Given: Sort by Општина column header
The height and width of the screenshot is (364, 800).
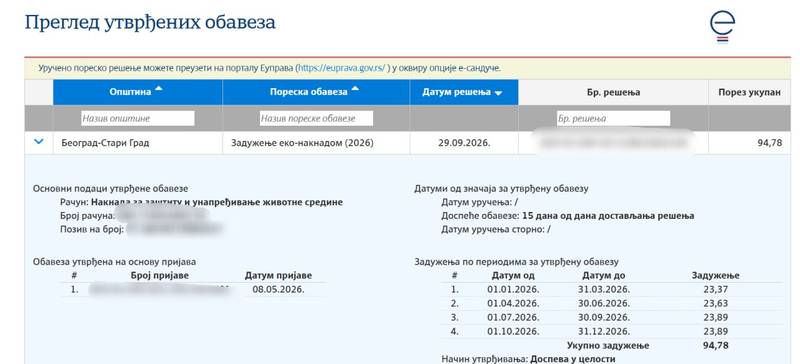Looking at the screenshot, I should pyautogui.click(x=138, y=92).
